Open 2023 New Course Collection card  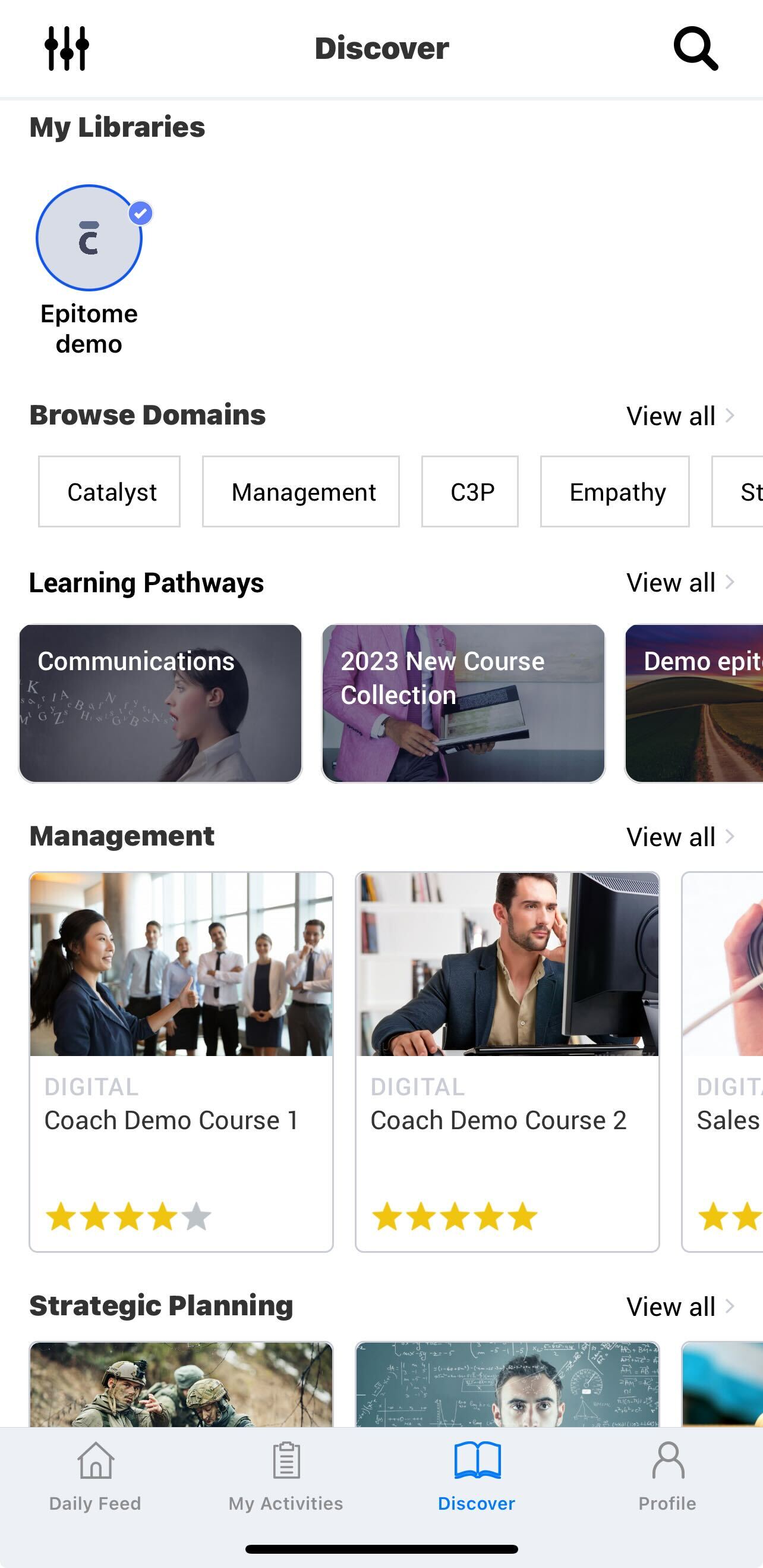[464, 703]
